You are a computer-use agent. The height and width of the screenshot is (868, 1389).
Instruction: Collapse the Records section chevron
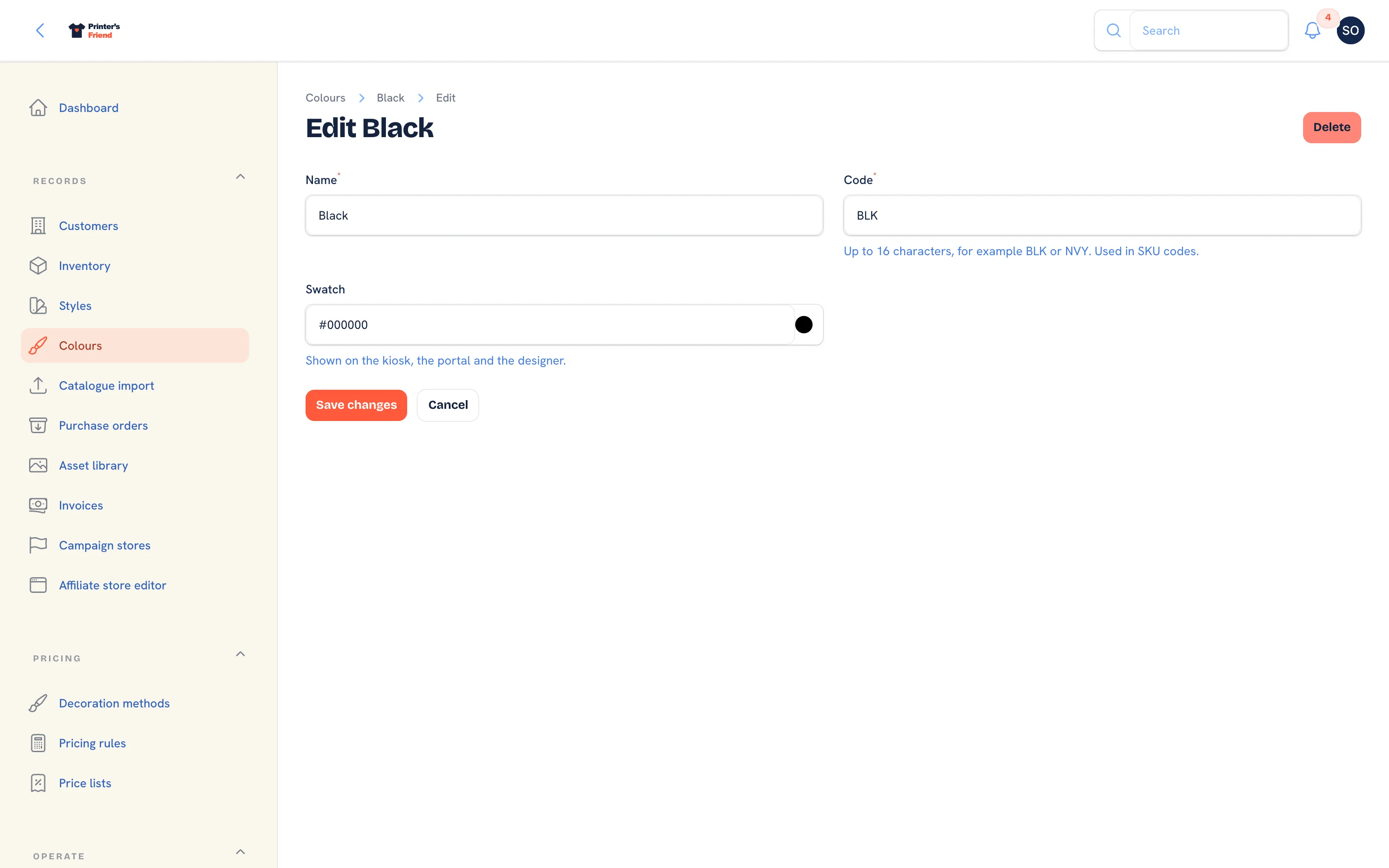tap(240, 177)
